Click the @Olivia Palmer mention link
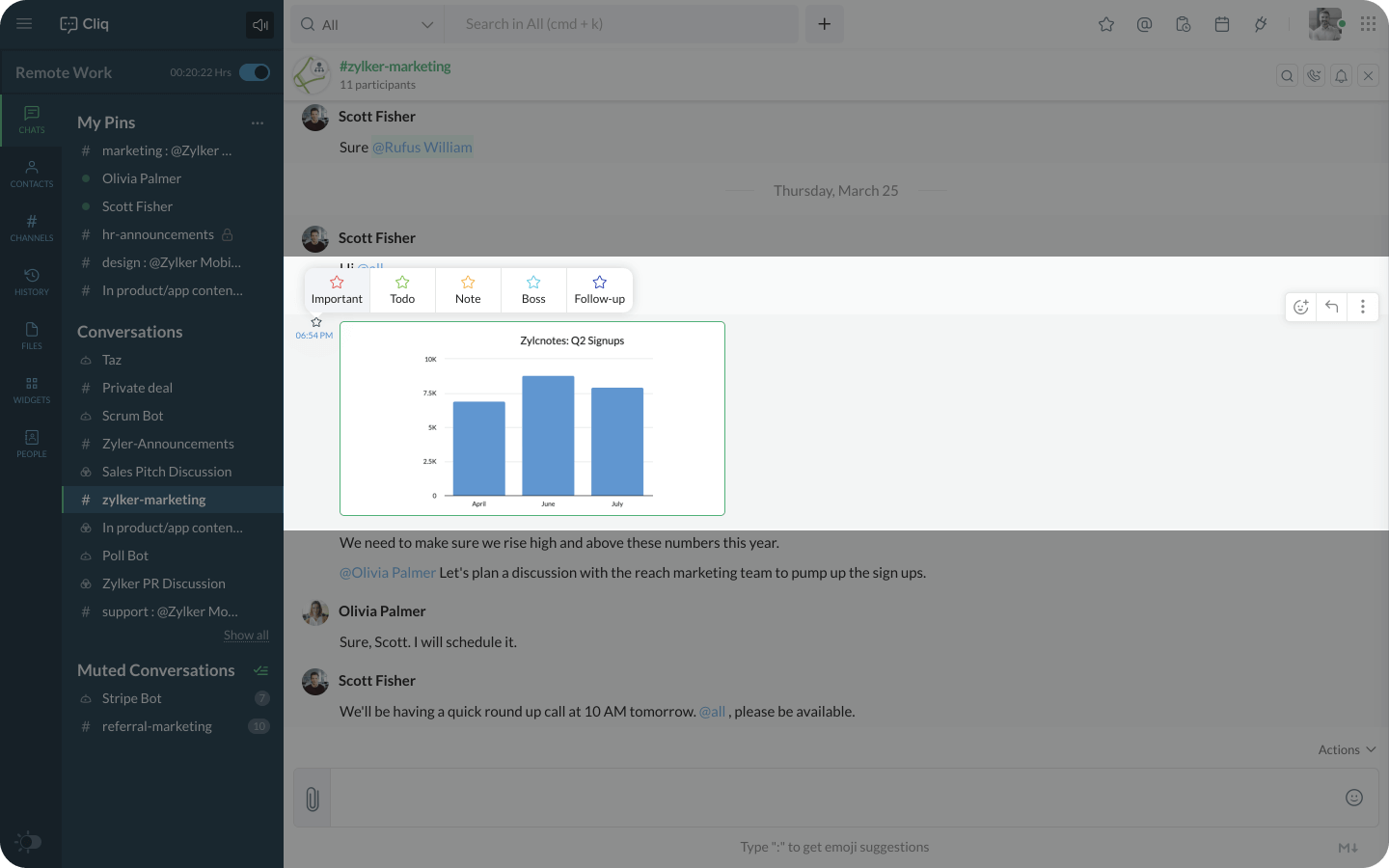 [388, 573]
